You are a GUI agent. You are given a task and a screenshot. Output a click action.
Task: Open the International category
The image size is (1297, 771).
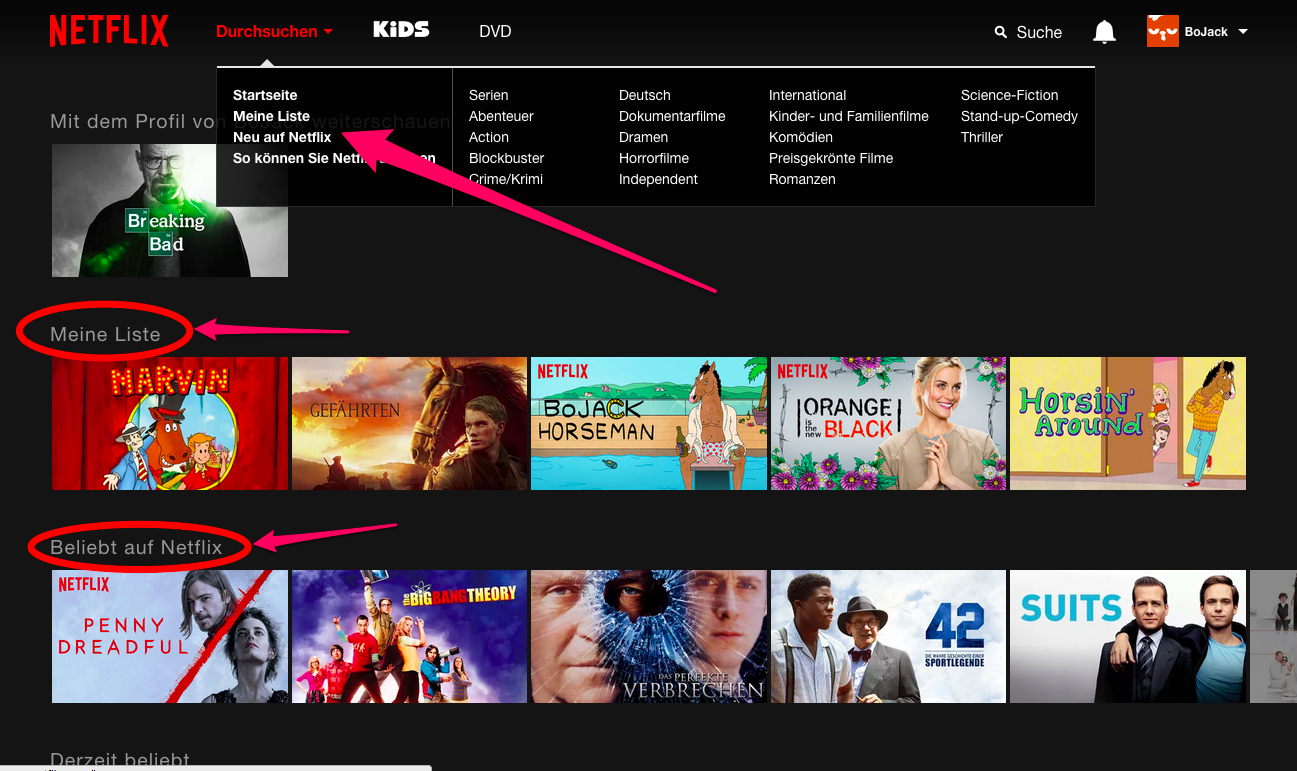coord(807,95)
